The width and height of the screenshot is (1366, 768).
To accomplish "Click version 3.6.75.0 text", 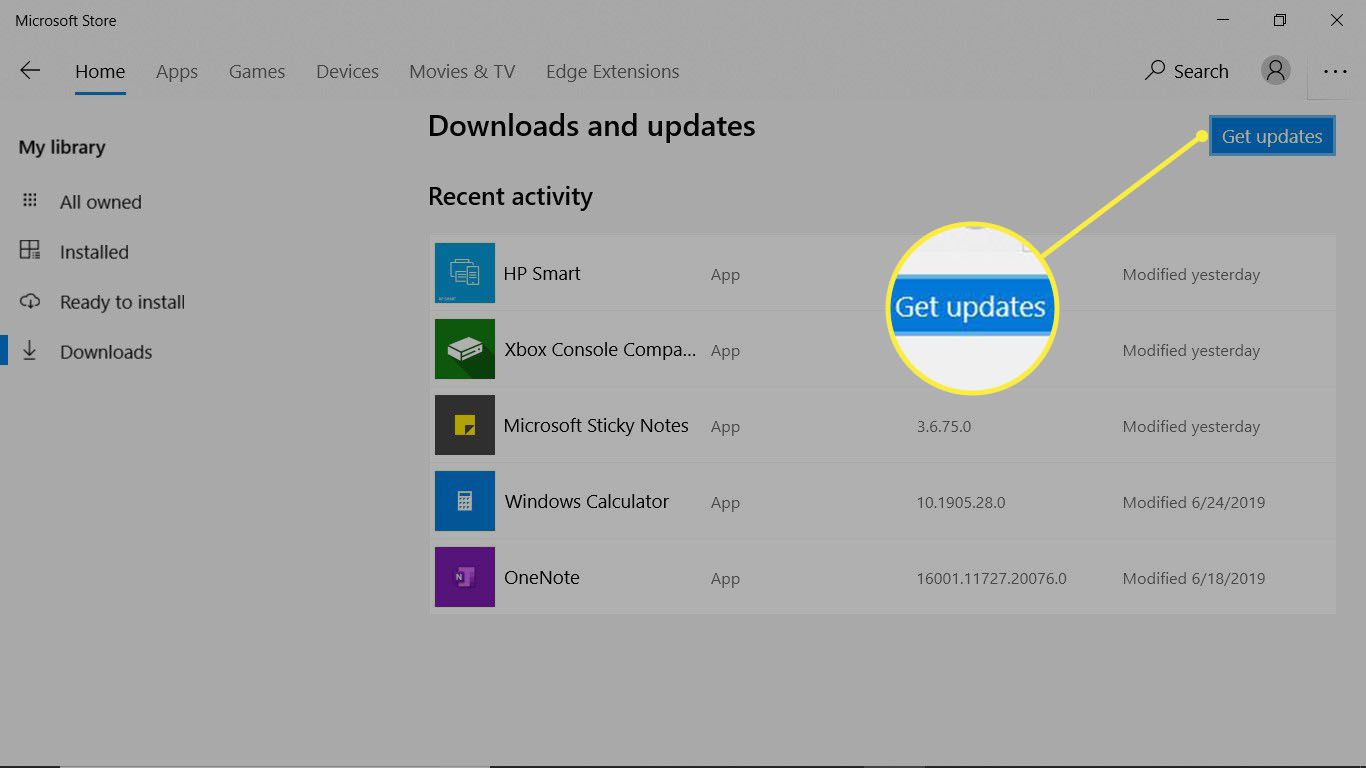I will coord(944,427).
